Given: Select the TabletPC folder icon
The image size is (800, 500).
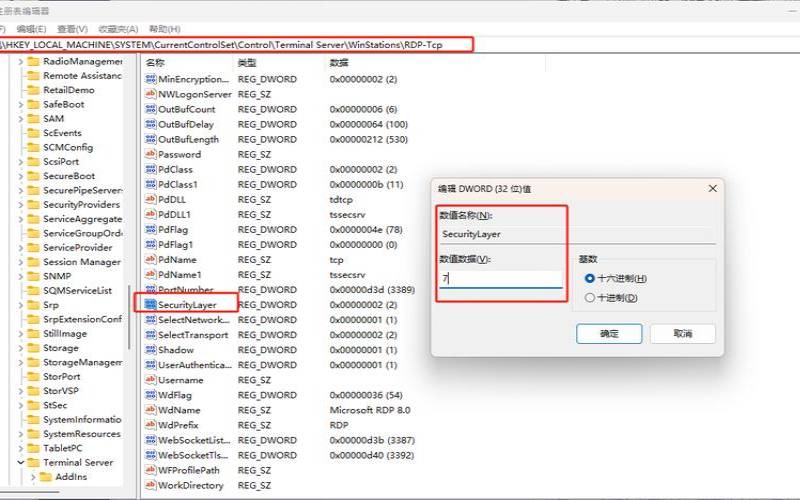Looking at the screenshot, I should pyautogui.click(x=33, y=448).
